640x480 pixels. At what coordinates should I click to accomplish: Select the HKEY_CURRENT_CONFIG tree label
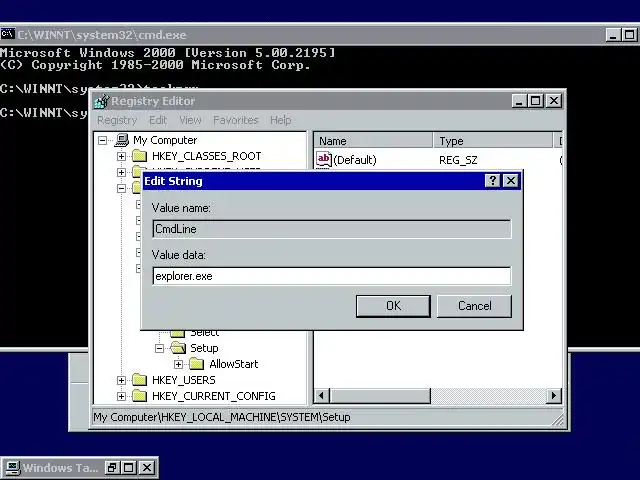[213, 396]
